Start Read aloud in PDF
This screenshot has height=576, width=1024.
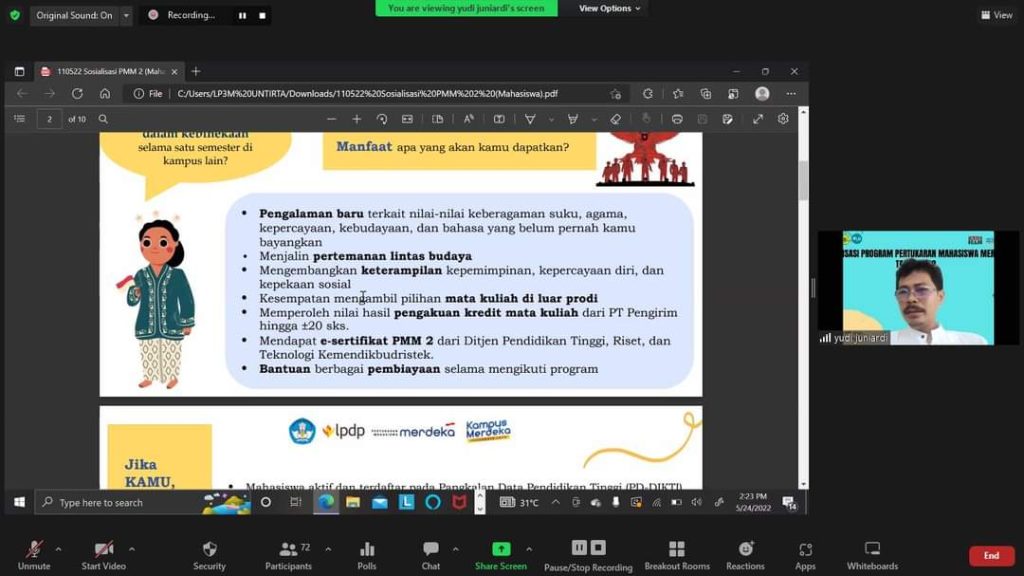pyautogui.click(x=468, y=119)
